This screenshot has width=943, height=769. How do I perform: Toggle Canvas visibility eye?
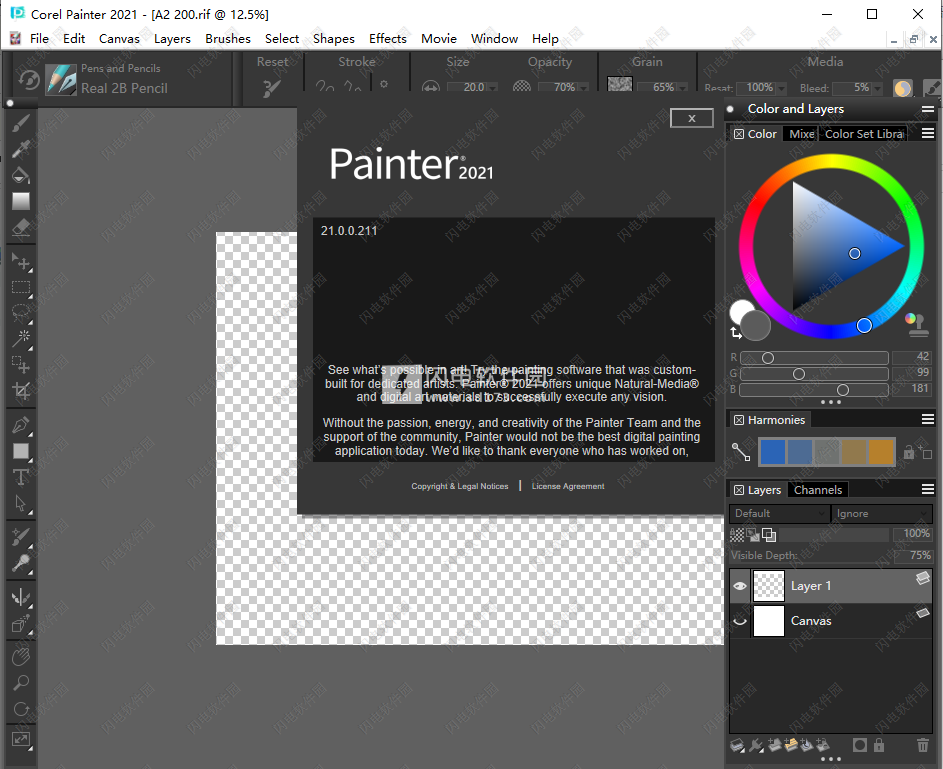(740, 621)
